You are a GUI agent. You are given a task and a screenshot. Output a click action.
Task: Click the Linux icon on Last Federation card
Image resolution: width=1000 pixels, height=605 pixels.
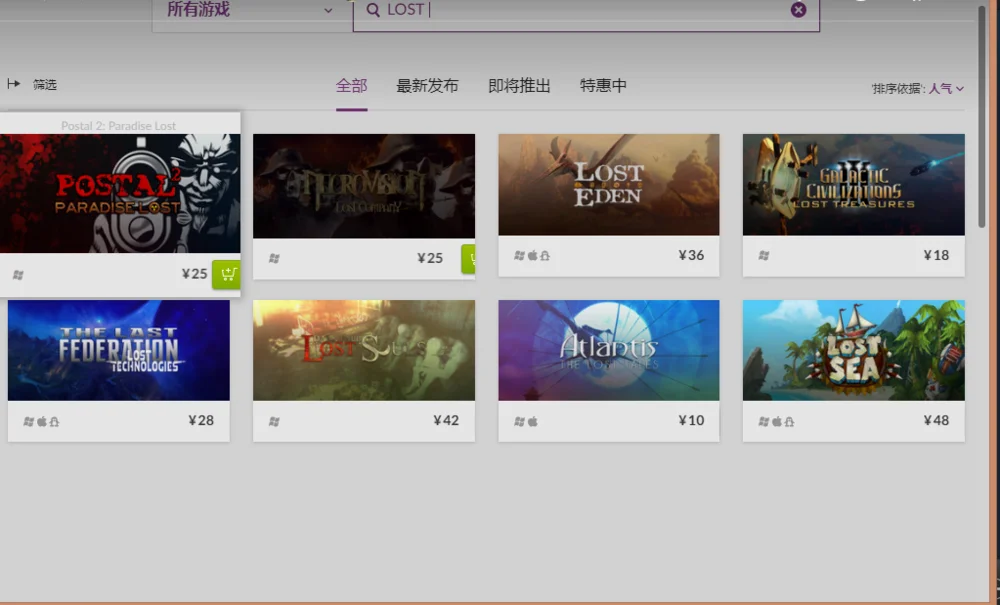(x=54, y=421)
